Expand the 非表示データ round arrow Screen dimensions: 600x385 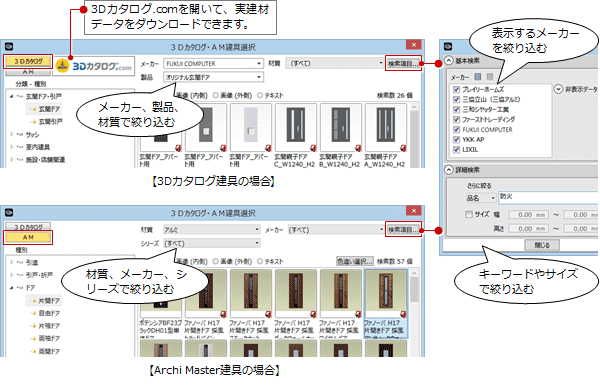point(558,89)
